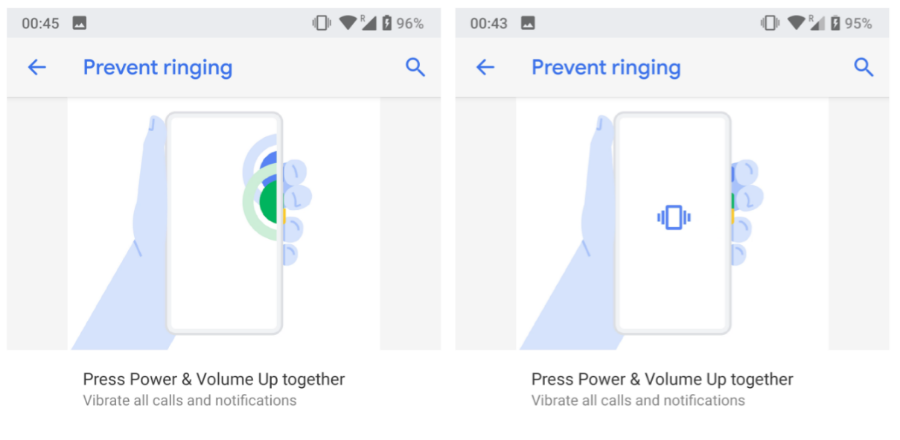Image resolution: width=900 pixels, height=440 pixels.
Task: Tap the status bar vibrate icon near 96%
Action: click(x=321, y=23)
